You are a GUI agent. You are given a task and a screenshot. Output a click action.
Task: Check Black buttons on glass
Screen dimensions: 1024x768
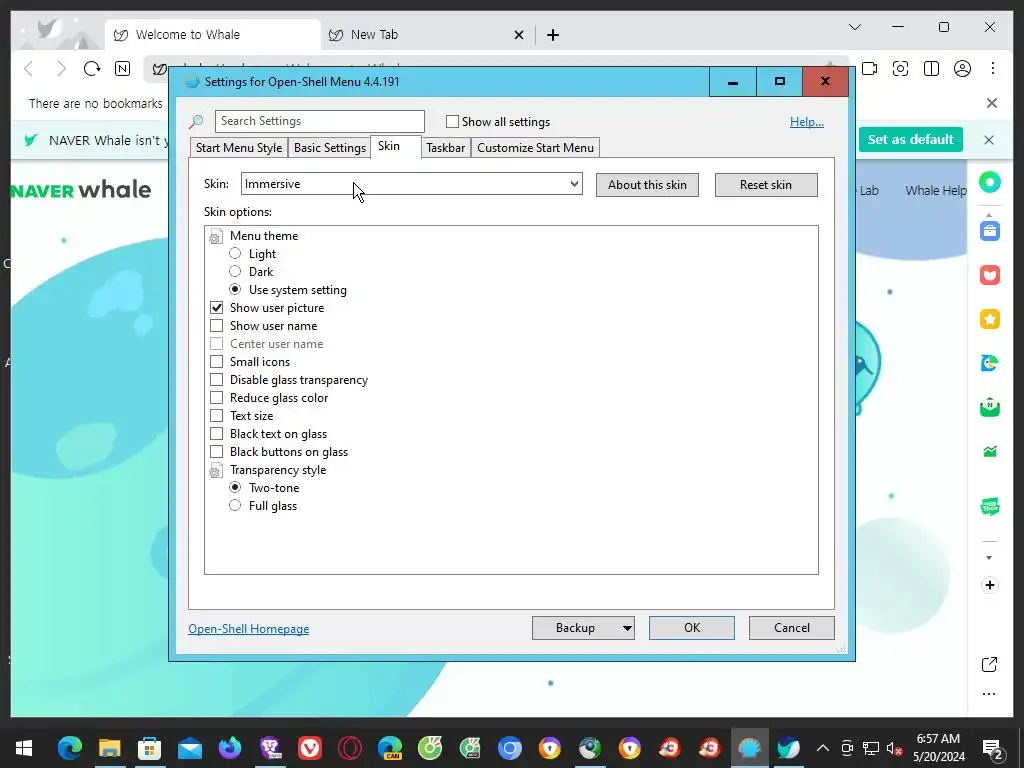point(216,451)
